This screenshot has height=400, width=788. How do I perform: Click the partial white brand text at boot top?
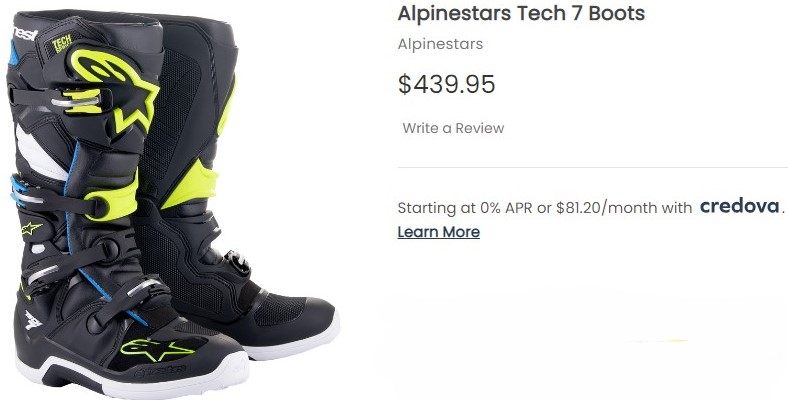tap(25, 34)
